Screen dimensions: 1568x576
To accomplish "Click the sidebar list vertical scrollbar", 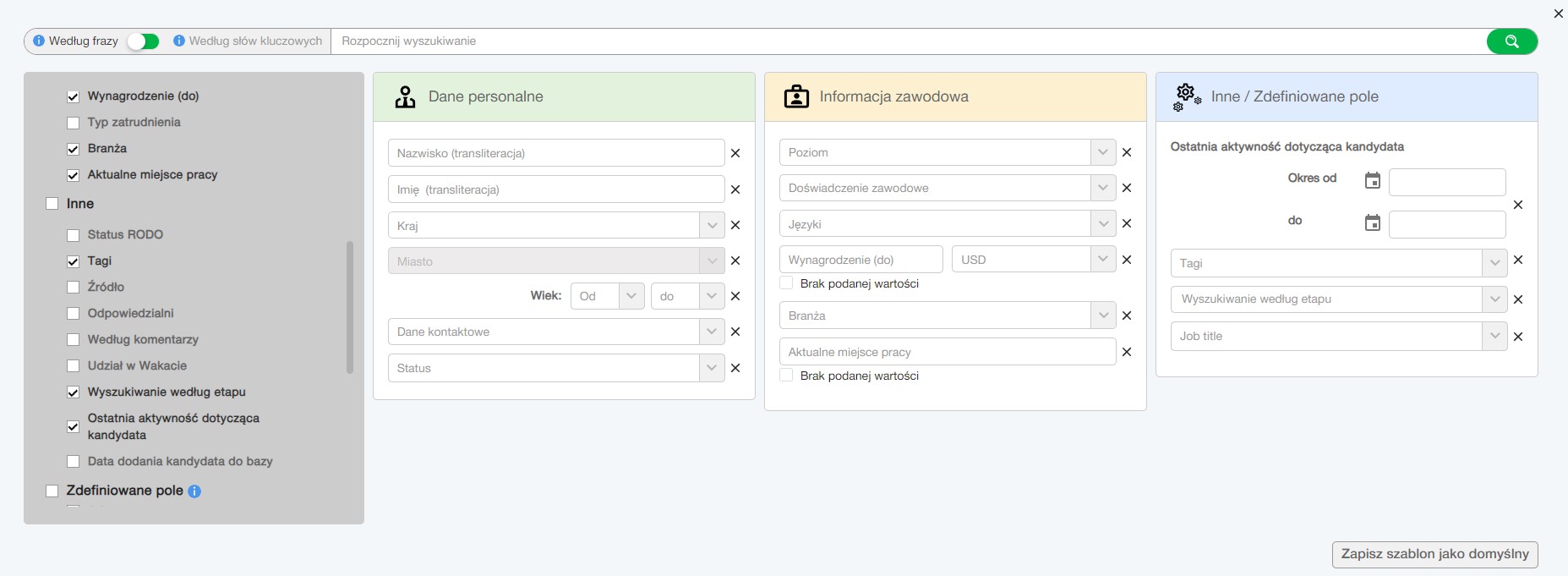I will click(350, 308).
